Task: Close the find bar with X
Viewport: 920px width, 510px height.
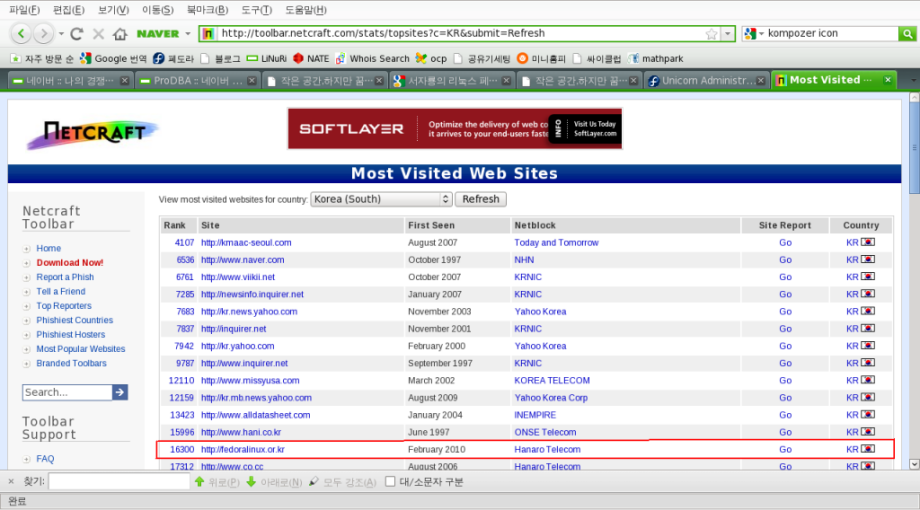Action: click(11, 482)
